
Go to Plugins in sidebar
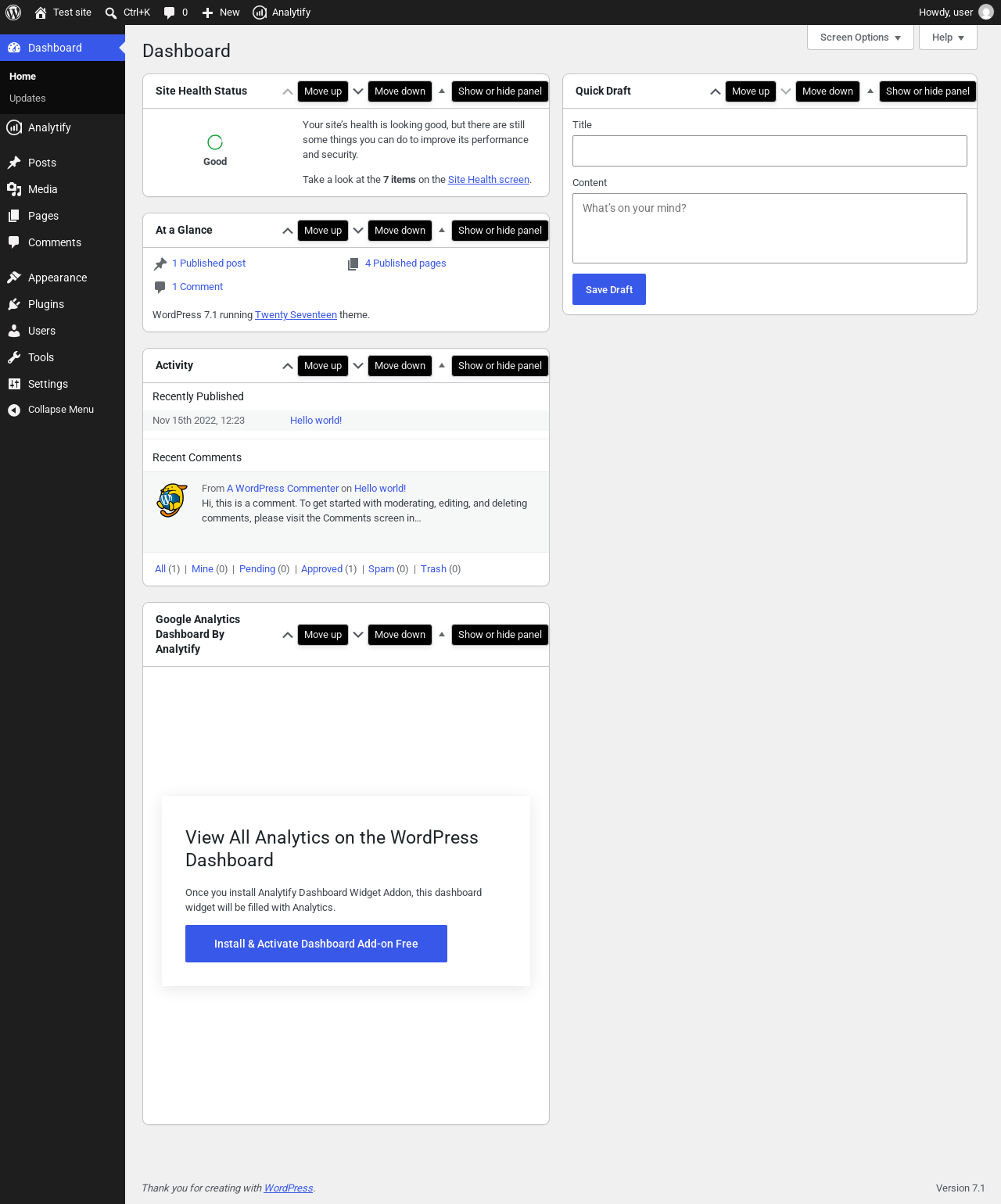[63, 304]
